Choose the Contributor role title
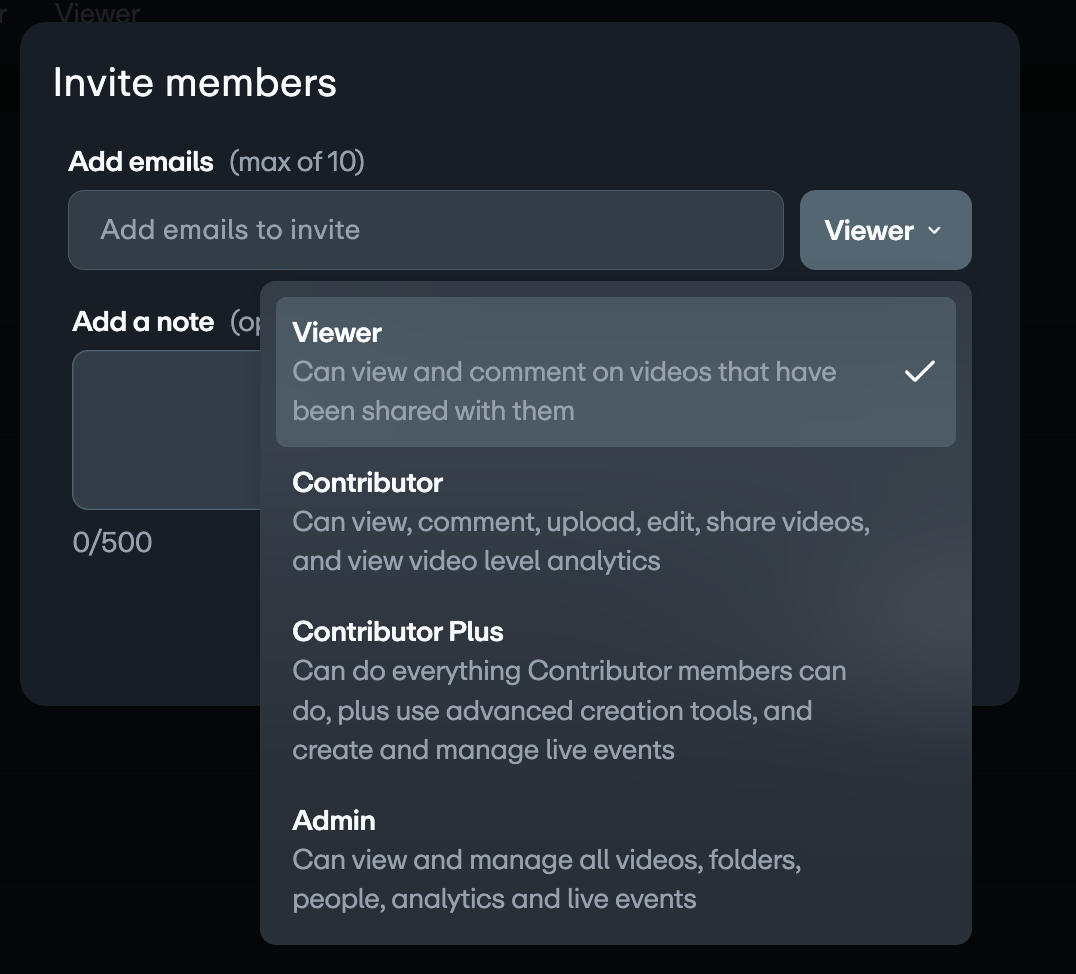 (x=367, y=483)
